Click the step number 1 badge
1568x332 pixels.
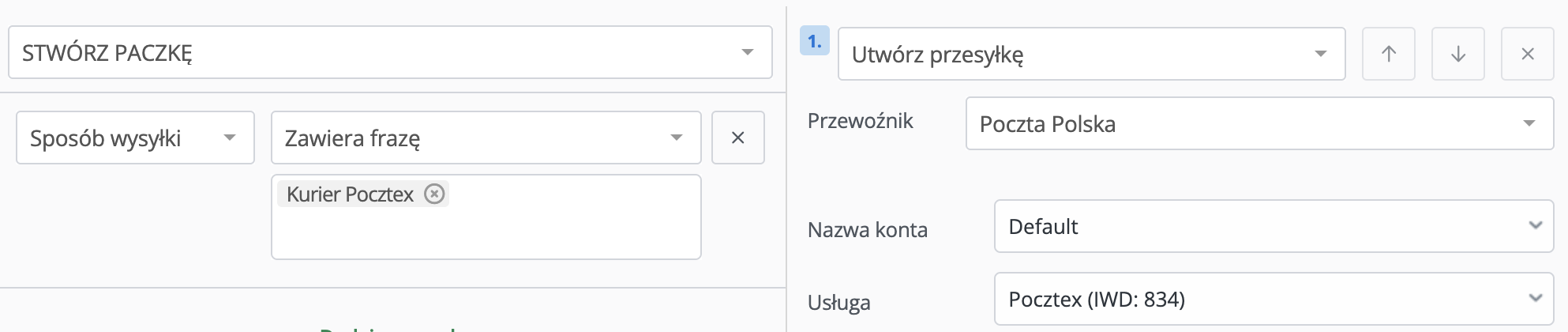click(815, 41)
